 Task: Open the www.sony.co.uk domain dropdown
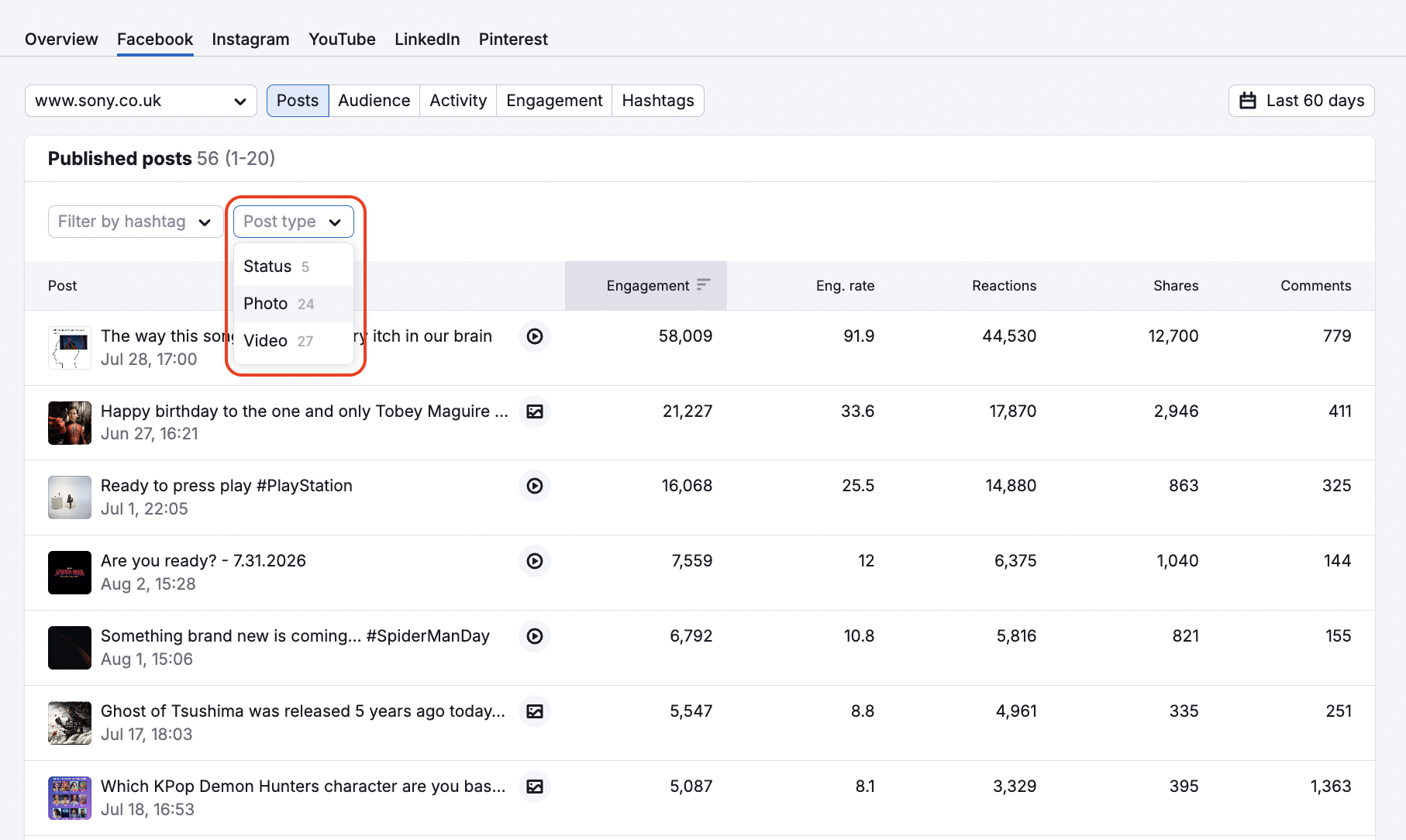(x=140, y=100)
